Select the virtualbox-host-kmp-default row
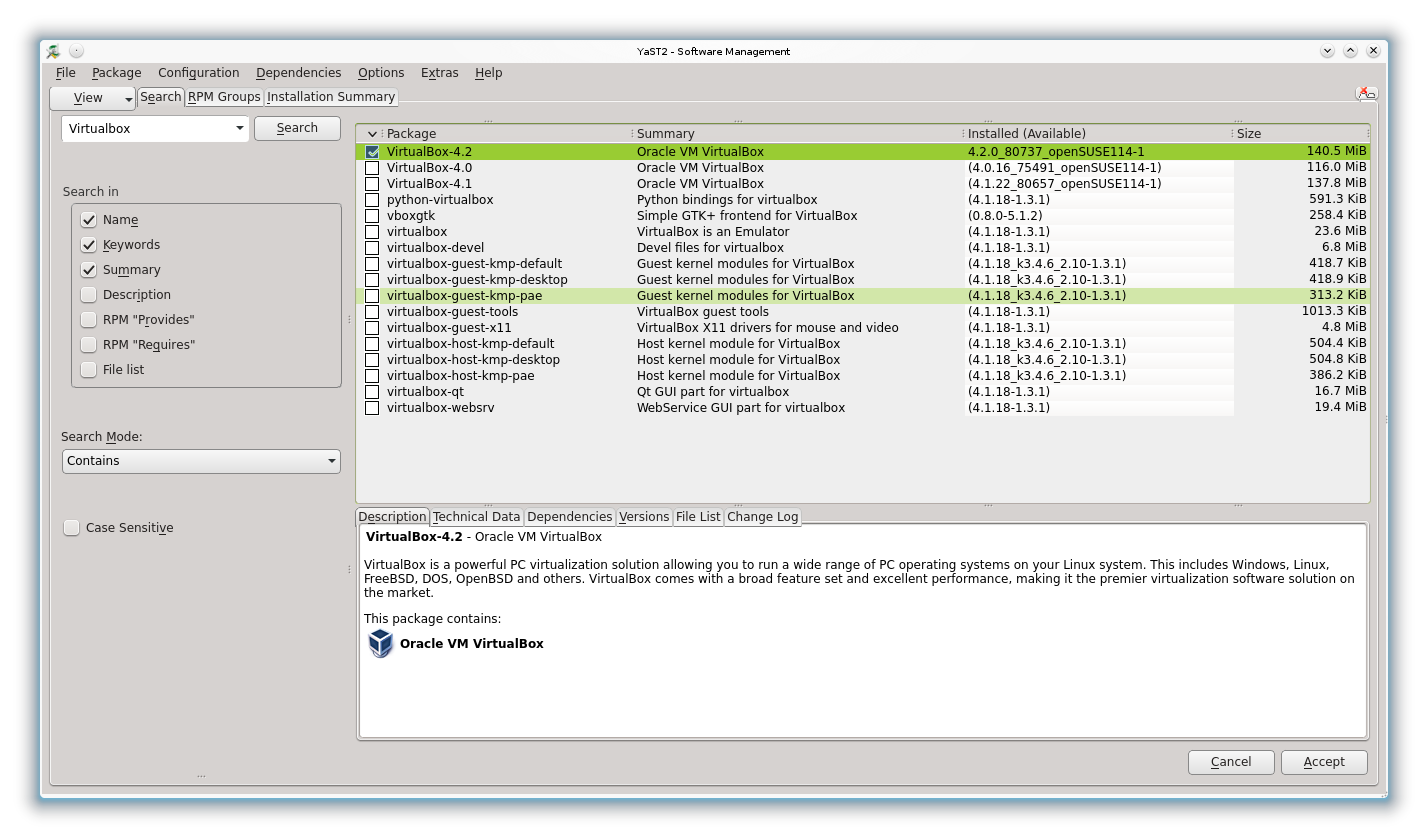This screenshot has width=1428, height=838. point(863,344)
